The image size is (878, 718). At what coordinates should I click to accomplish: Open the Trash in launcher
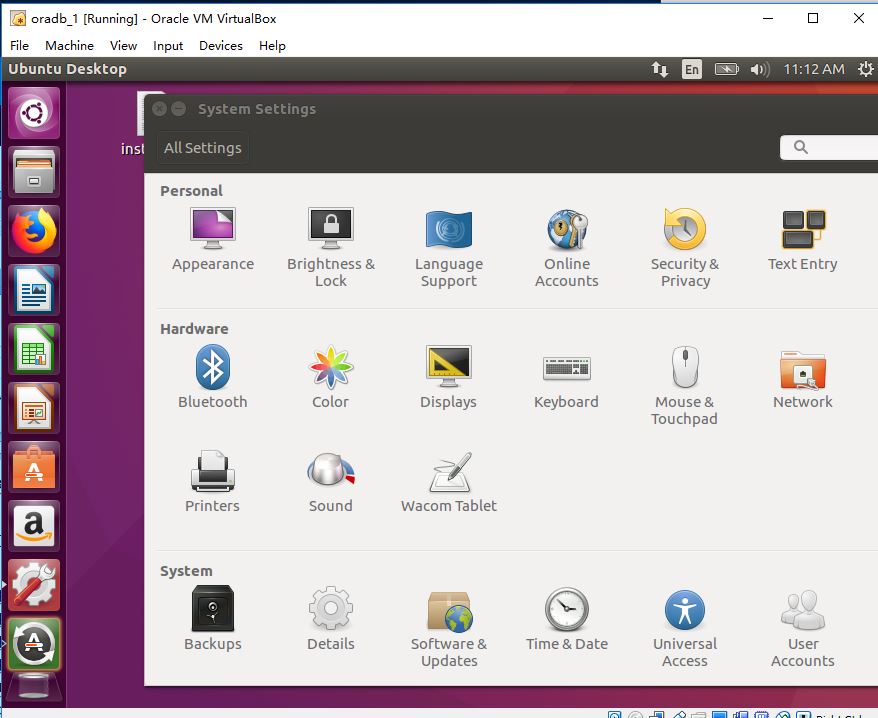[x=34, y=687]
